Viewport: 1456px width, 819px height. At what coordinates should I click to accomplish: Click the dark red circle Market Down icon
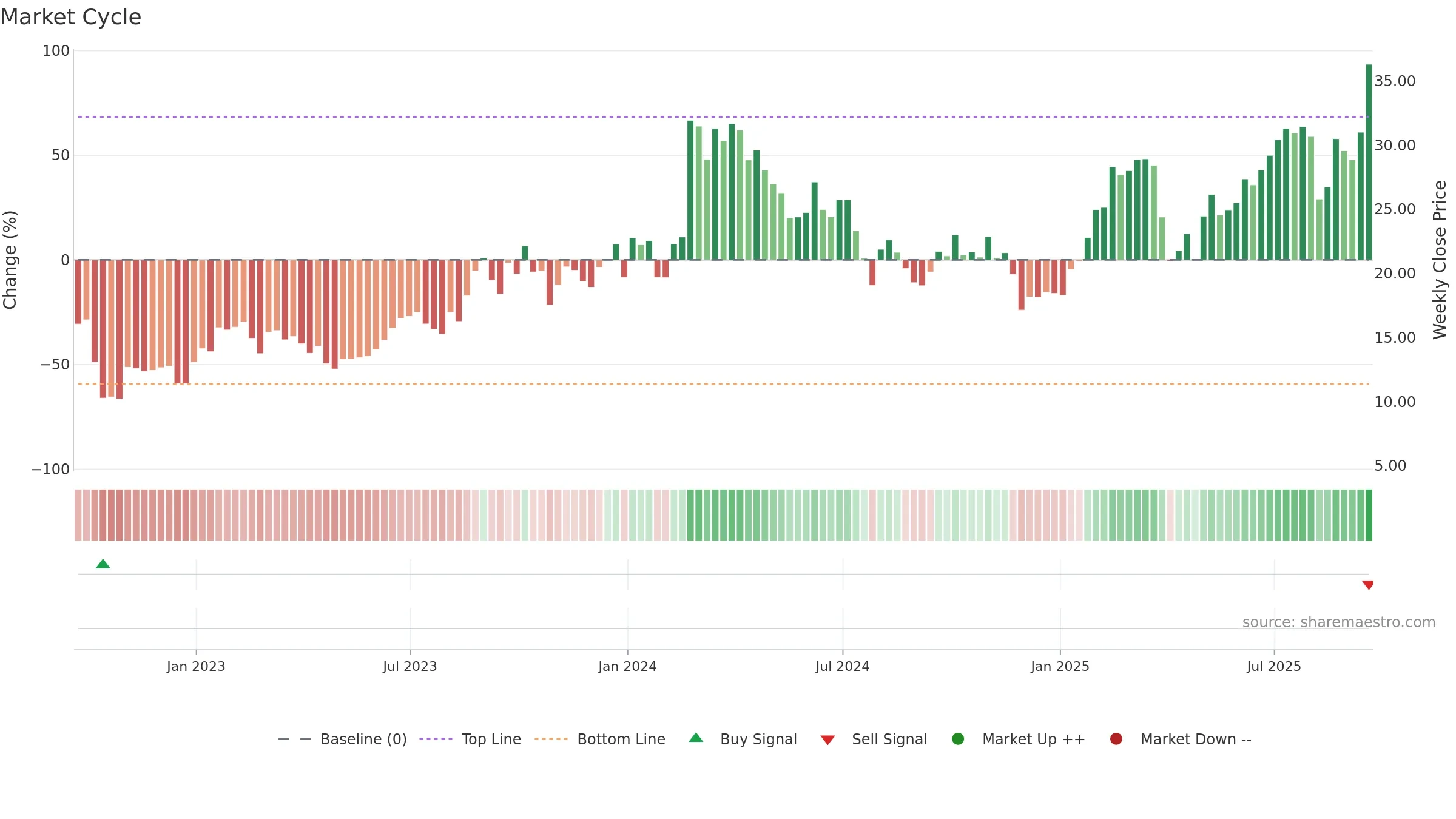1116,739
